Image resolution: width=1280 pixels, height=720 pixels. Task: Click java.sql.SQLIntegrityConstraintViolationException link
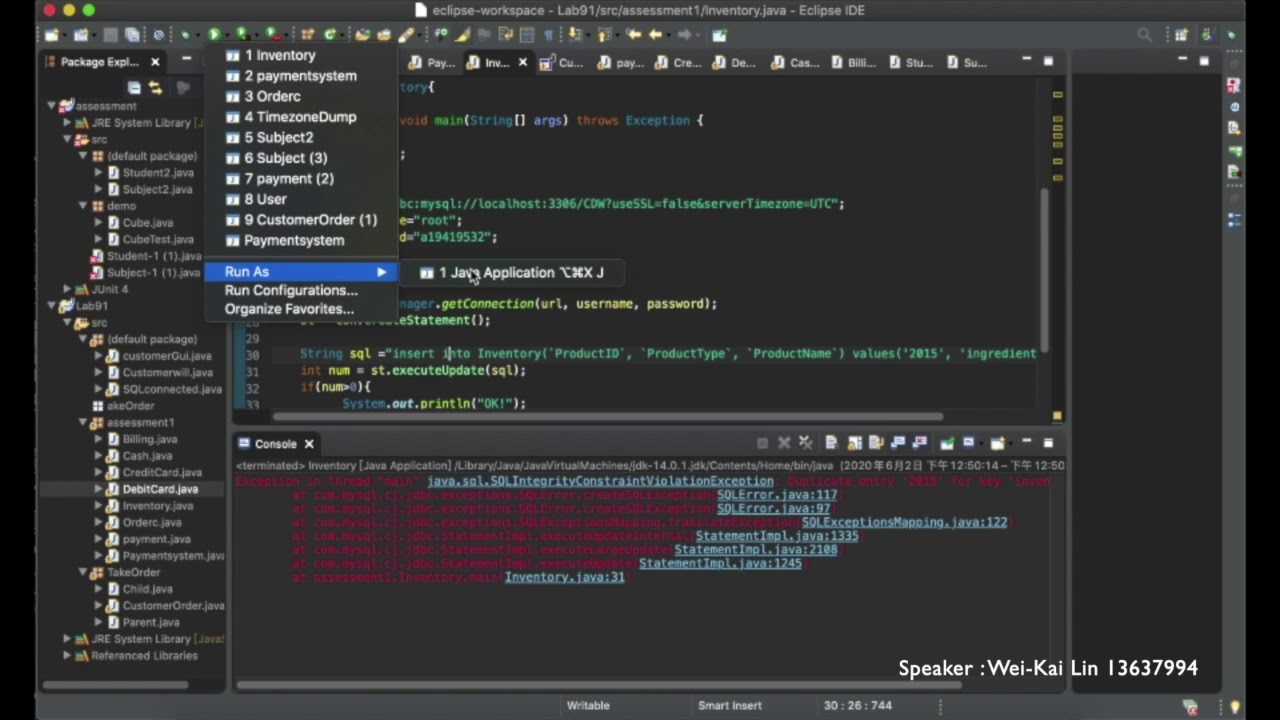600,481
